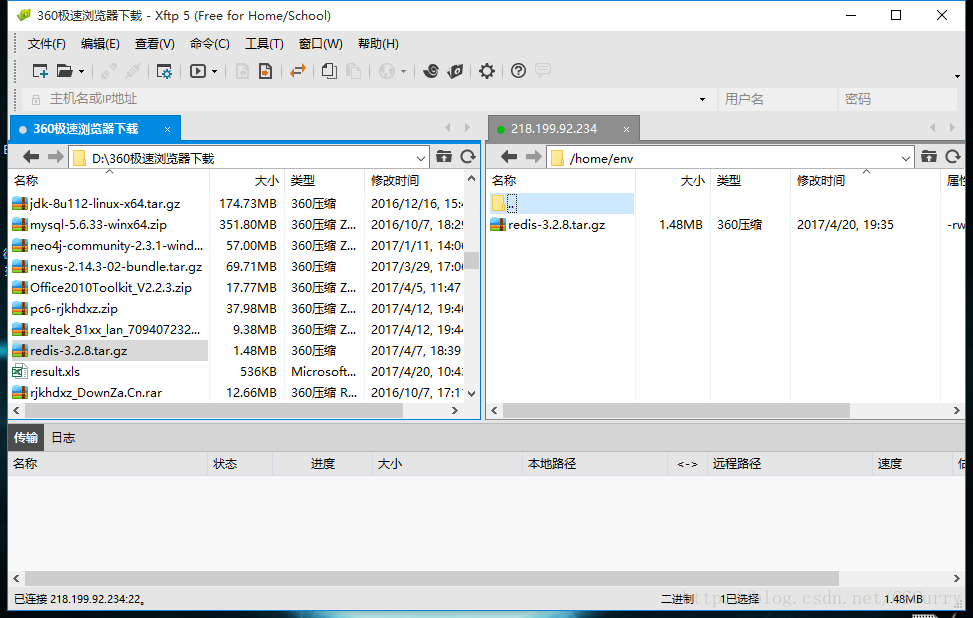Sort remote files by 修改时间 column

pyautogui.click(x=865, y=181)
